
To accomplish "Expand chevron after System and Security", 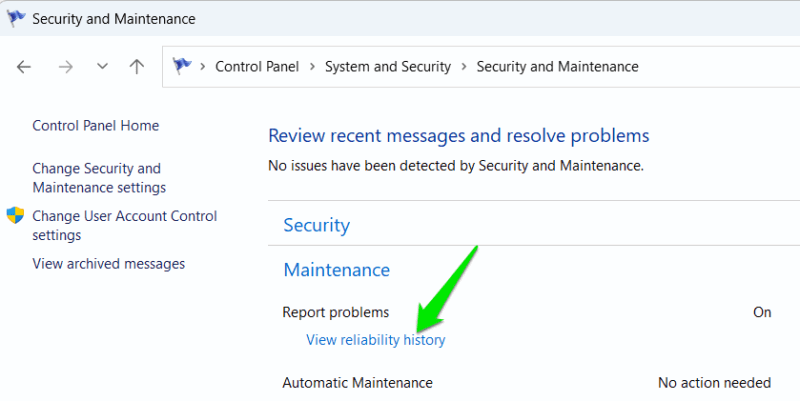I will 461,67.
